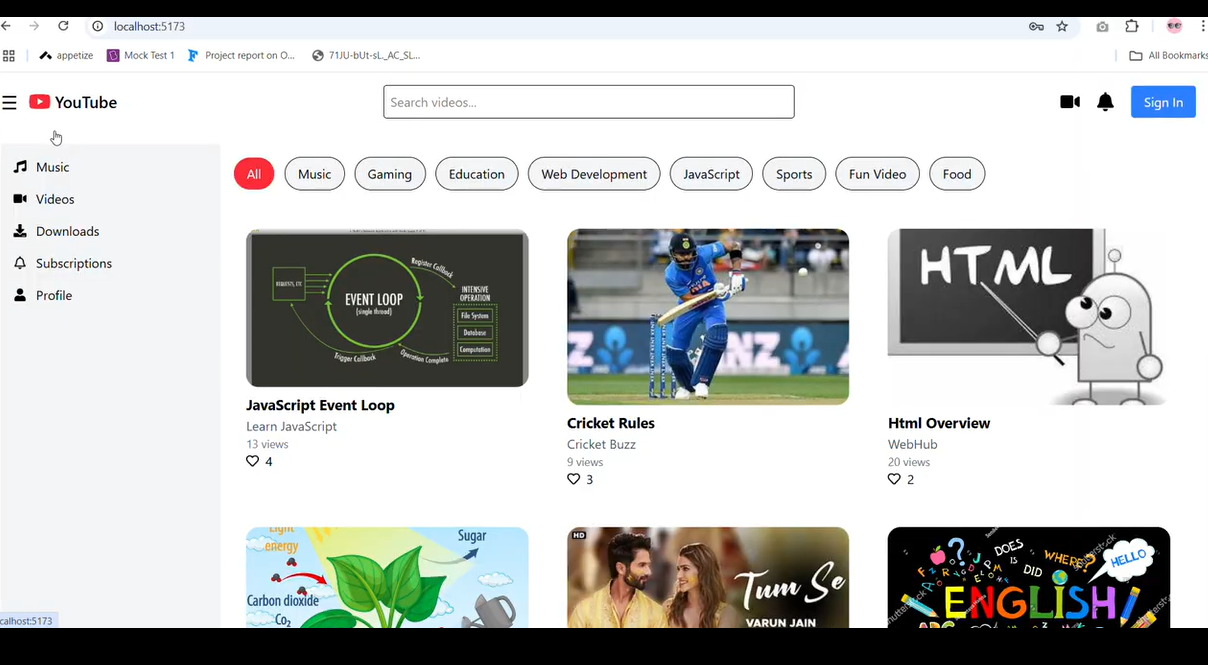The width and height of the screenshot is (1208, 665).
Task: Click the red YouTube logo icon
Action: (40, 102)
